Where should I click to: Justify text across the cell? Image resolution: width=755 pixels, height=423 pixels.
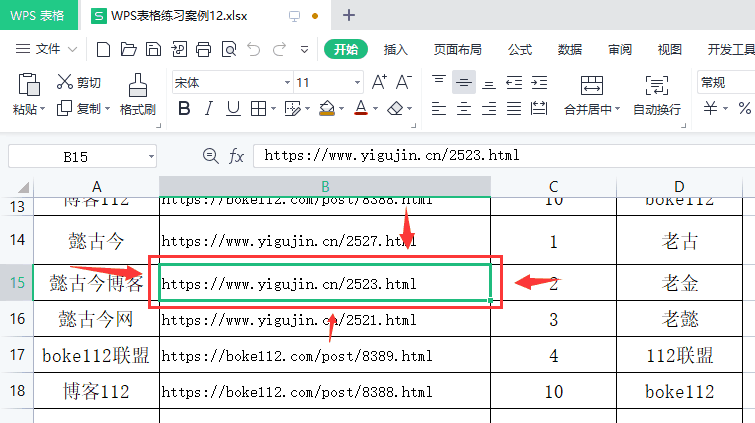click(x=514, y=108)
